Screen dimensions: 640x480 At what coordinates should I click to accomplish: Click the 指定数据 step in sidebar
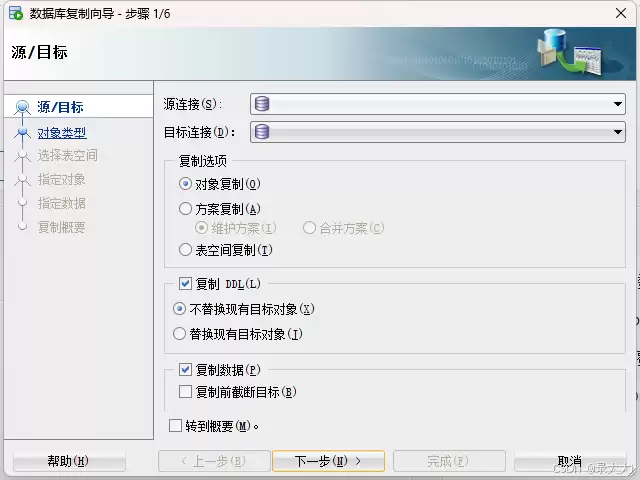(x=61, y=203)
